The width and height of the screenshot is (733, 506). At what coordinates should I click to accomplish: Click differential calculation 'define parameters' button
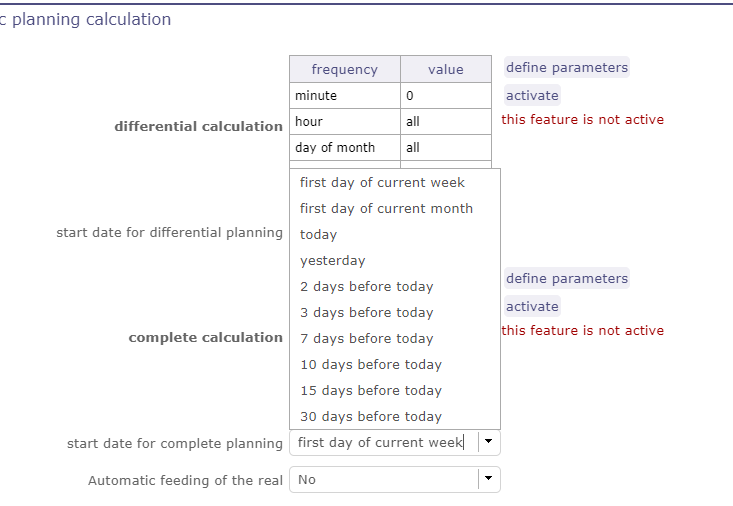tap(567, 68)
